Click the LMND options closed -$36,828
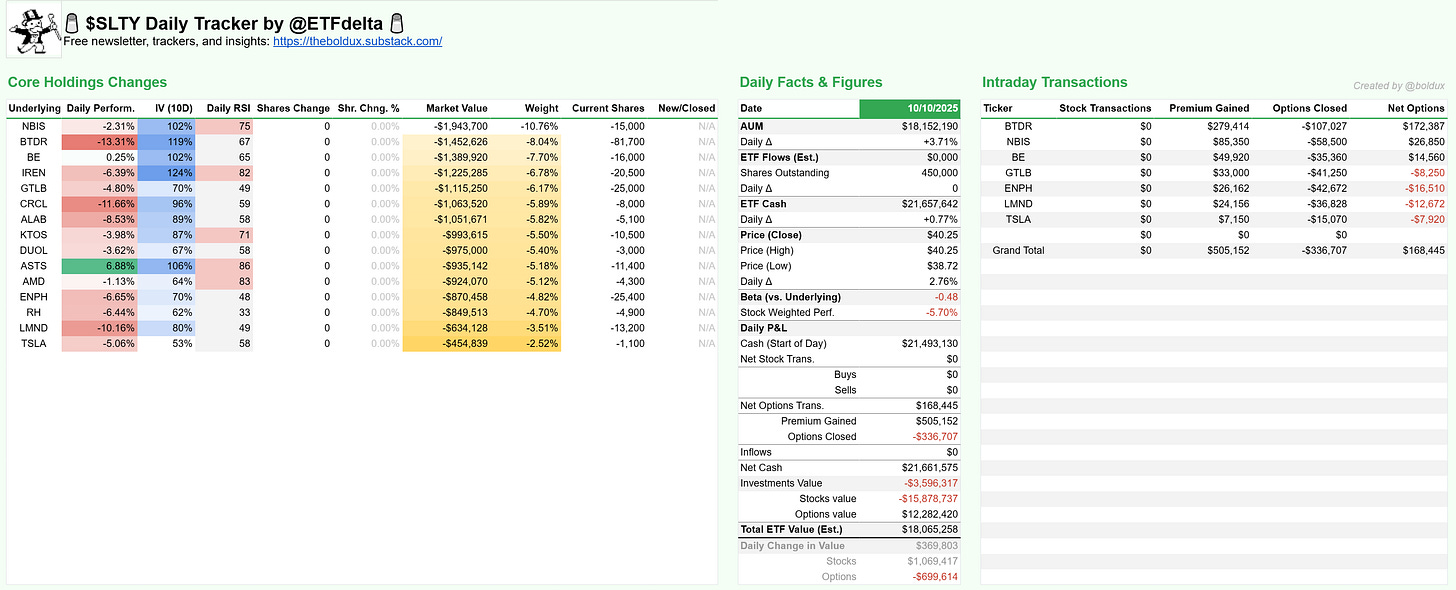This screenshot has width=1456, height=590. [x=1326, y=204]
